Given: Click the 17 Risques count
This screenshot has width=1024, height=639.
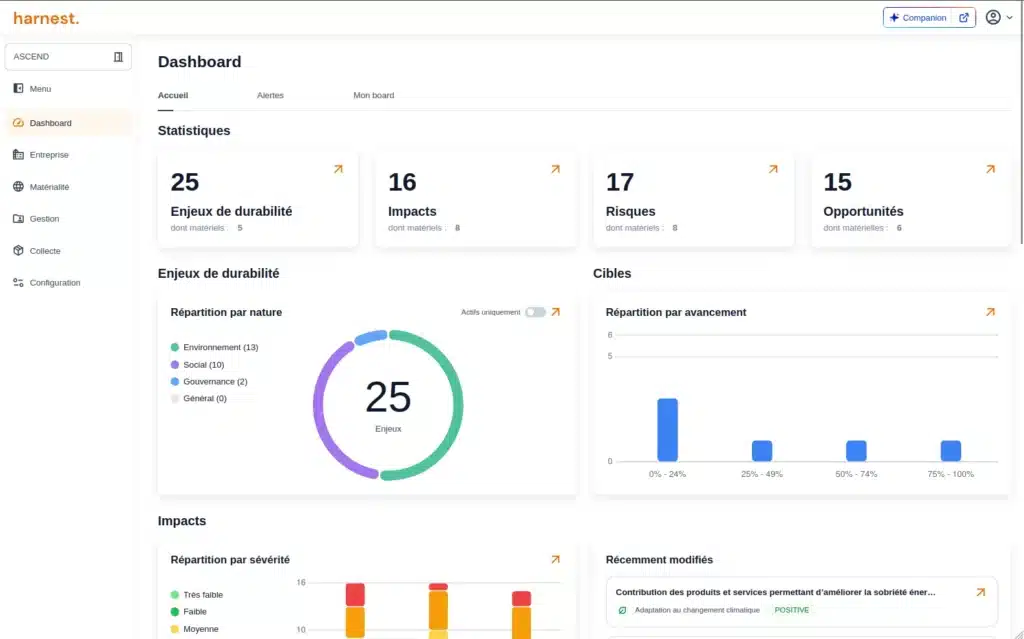Looking at the screenshot, I should (x=620, y=182).
